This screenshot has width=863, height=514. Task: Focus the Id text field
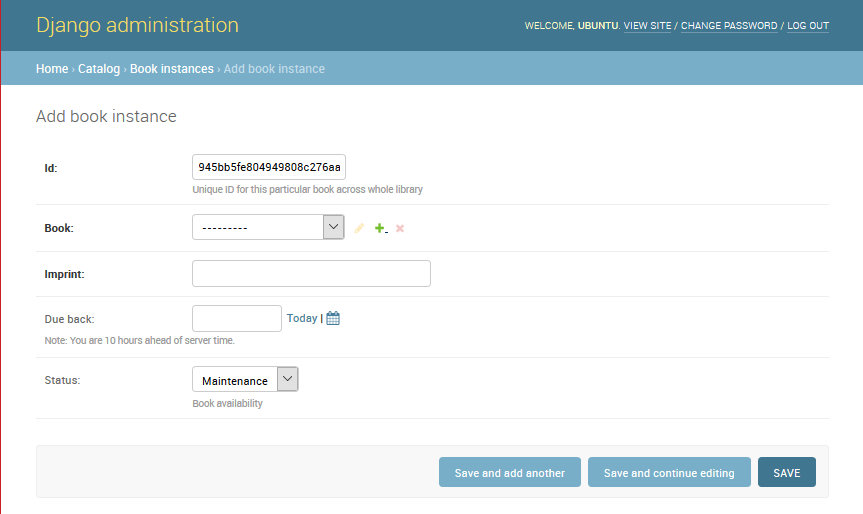pos(268,167)
